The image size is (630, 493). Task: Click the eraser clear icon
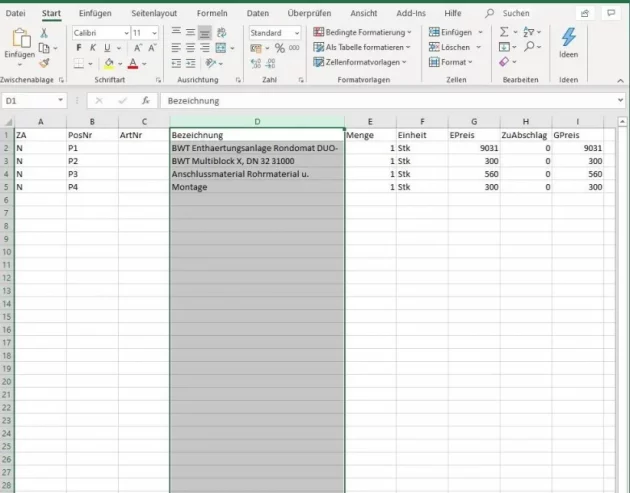pyautogui.click(x=504, y=62)
